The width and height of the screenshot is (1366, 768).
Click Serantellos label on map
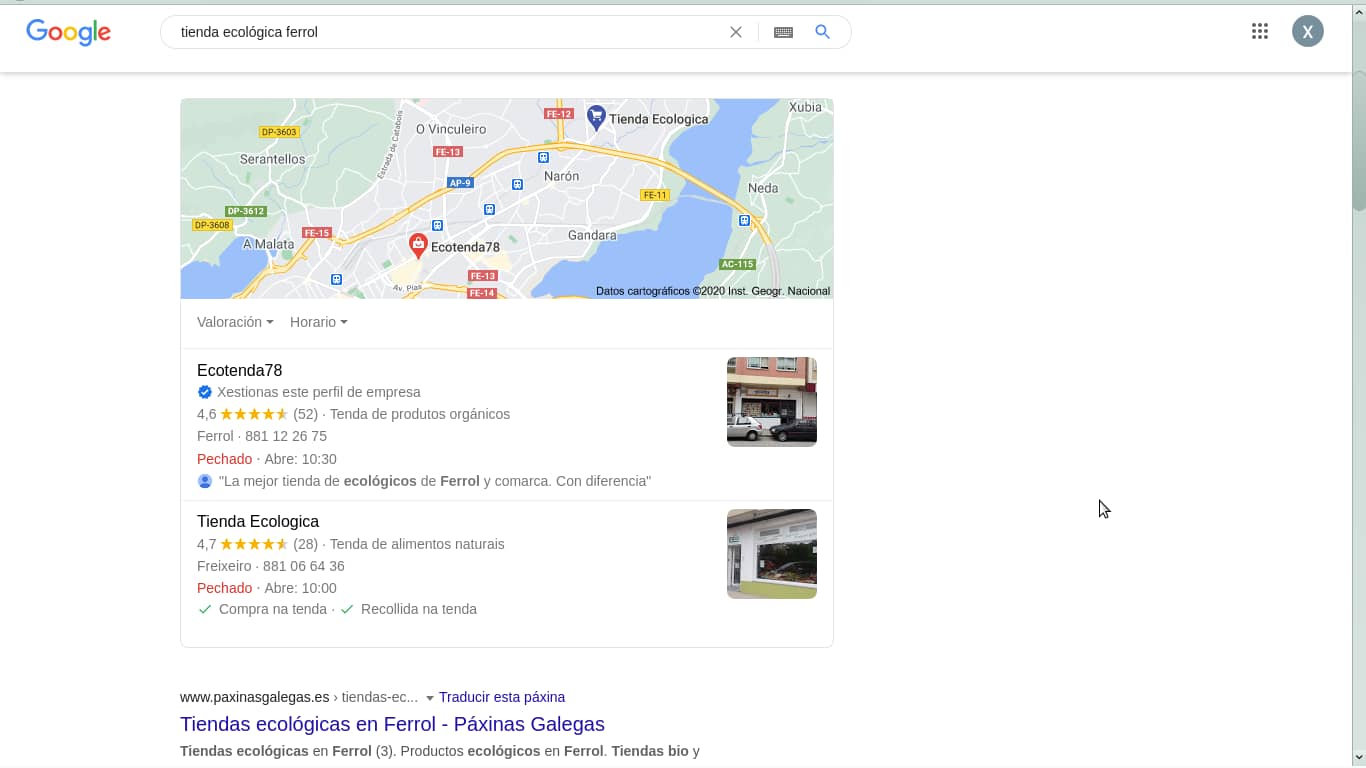click(273, 159)
